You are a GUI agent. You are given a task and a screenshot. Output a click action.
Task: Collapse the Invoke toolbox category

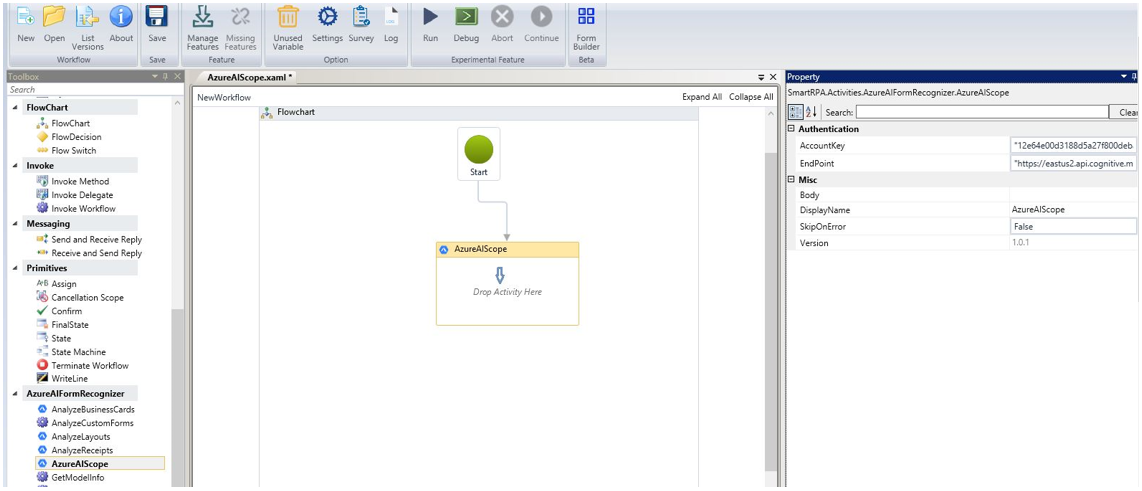[16, 166]
